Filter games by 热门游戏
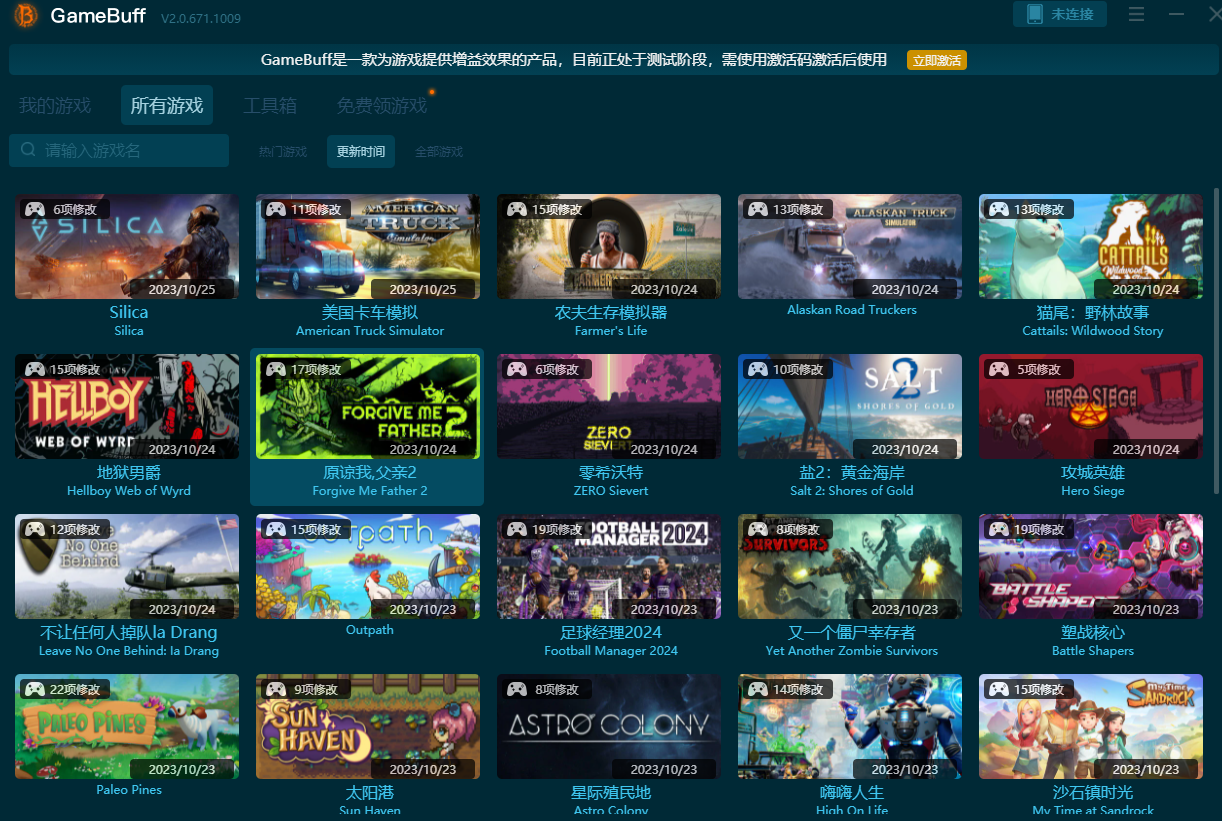1222x821 pixels. tap(283, 152)
